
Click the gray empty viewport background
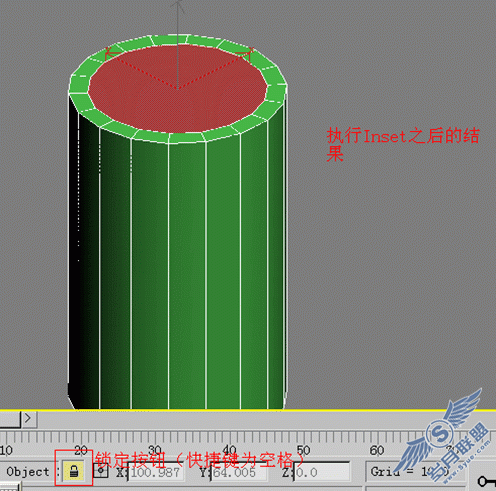pyautogui.click(x=383, y=267)
